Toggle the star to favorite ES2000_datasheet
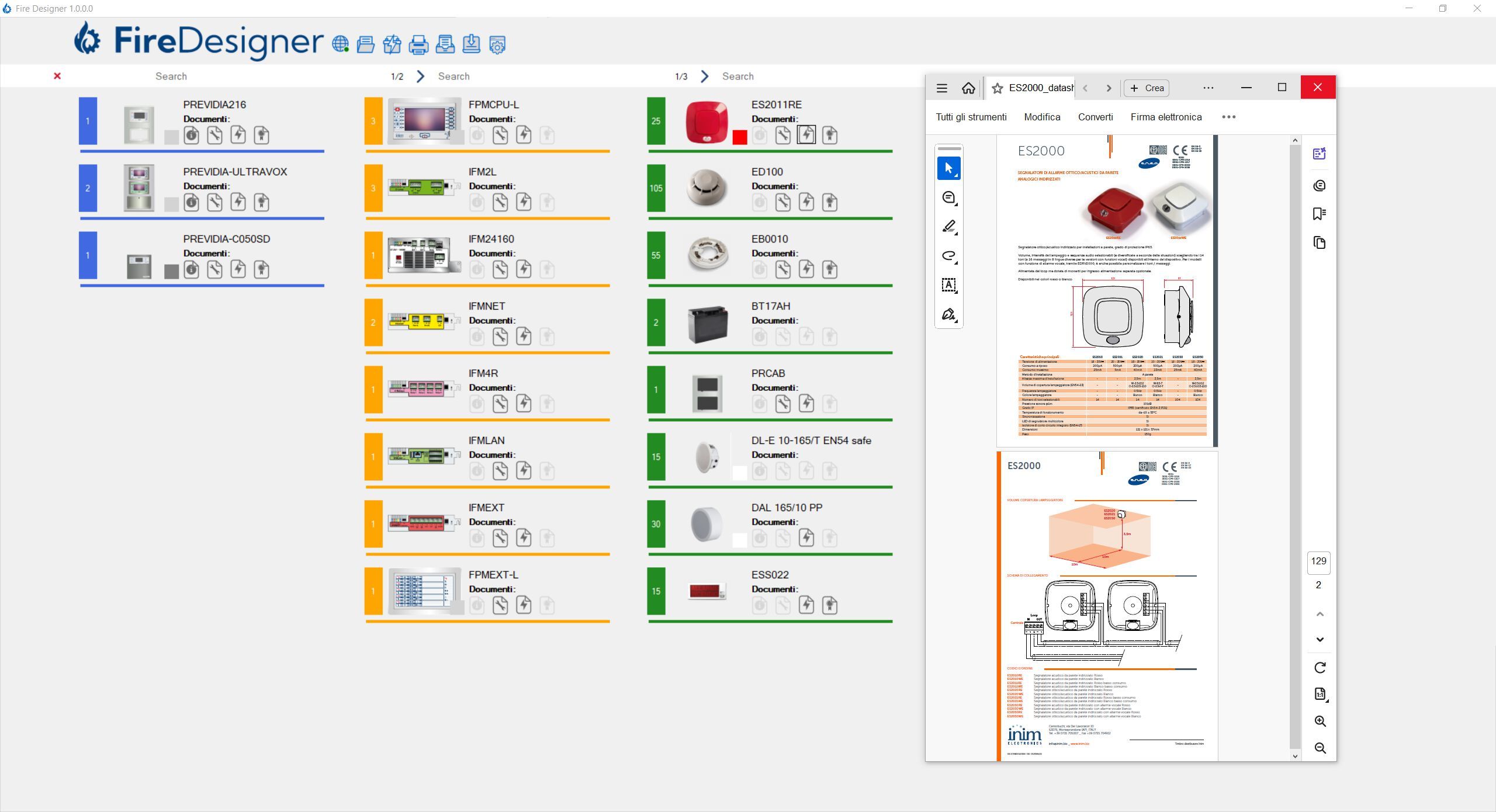The height and width of the screenshot is (812, 1496). tap(996, 88)
